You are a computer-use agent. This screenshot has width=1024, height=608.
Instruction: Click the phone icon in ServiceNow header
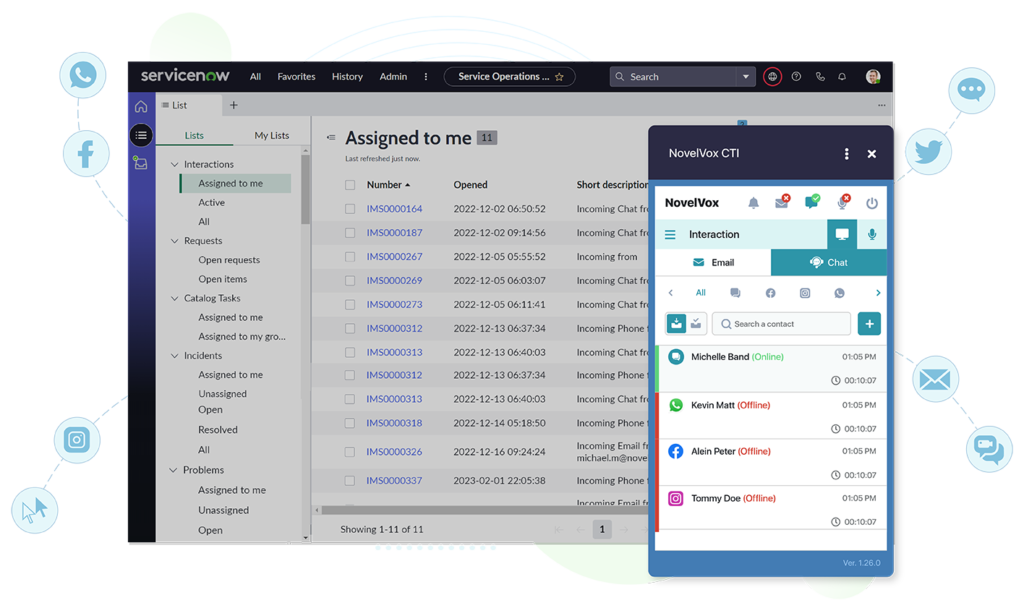pyautogui.click(x=820, y=77)
